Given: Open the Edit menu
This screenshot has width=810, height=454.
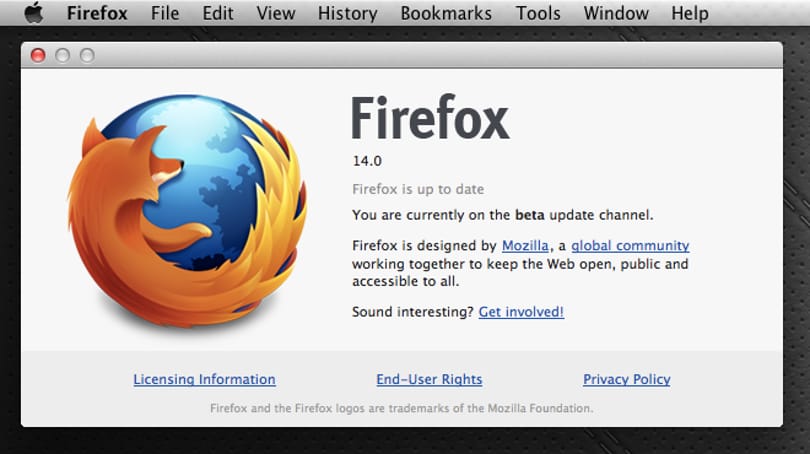Looking at the screenshot, I should coord(217,13).
